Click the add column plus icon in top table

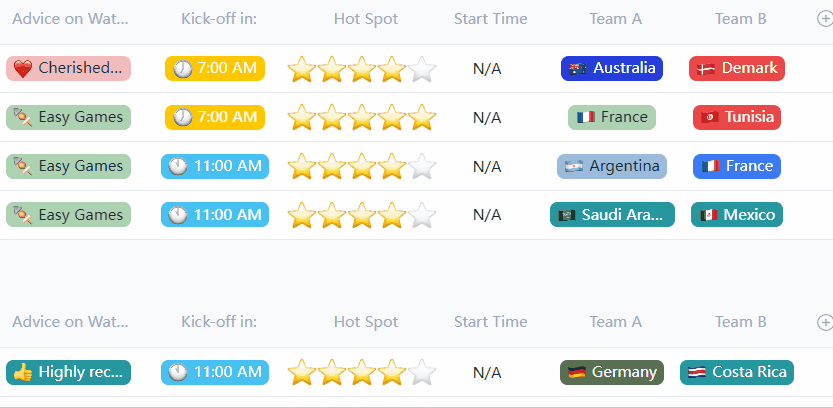[x=824, y=19]
